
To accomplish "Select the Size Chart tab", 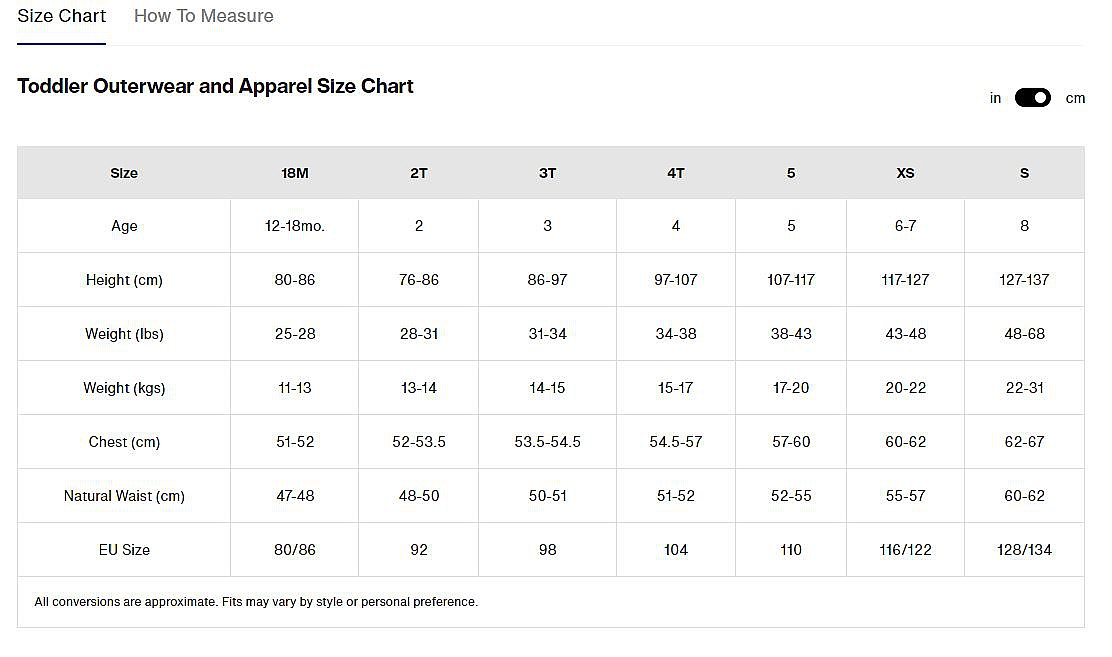I will pos(61,16).
